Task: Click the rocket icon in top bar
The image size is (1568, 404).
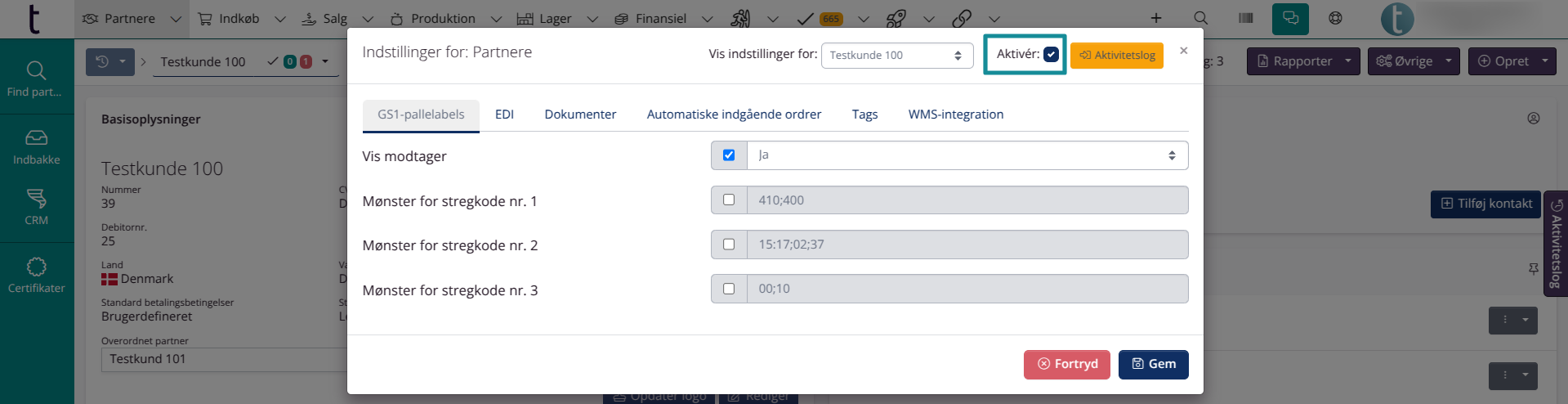Action: click(896, 18)
